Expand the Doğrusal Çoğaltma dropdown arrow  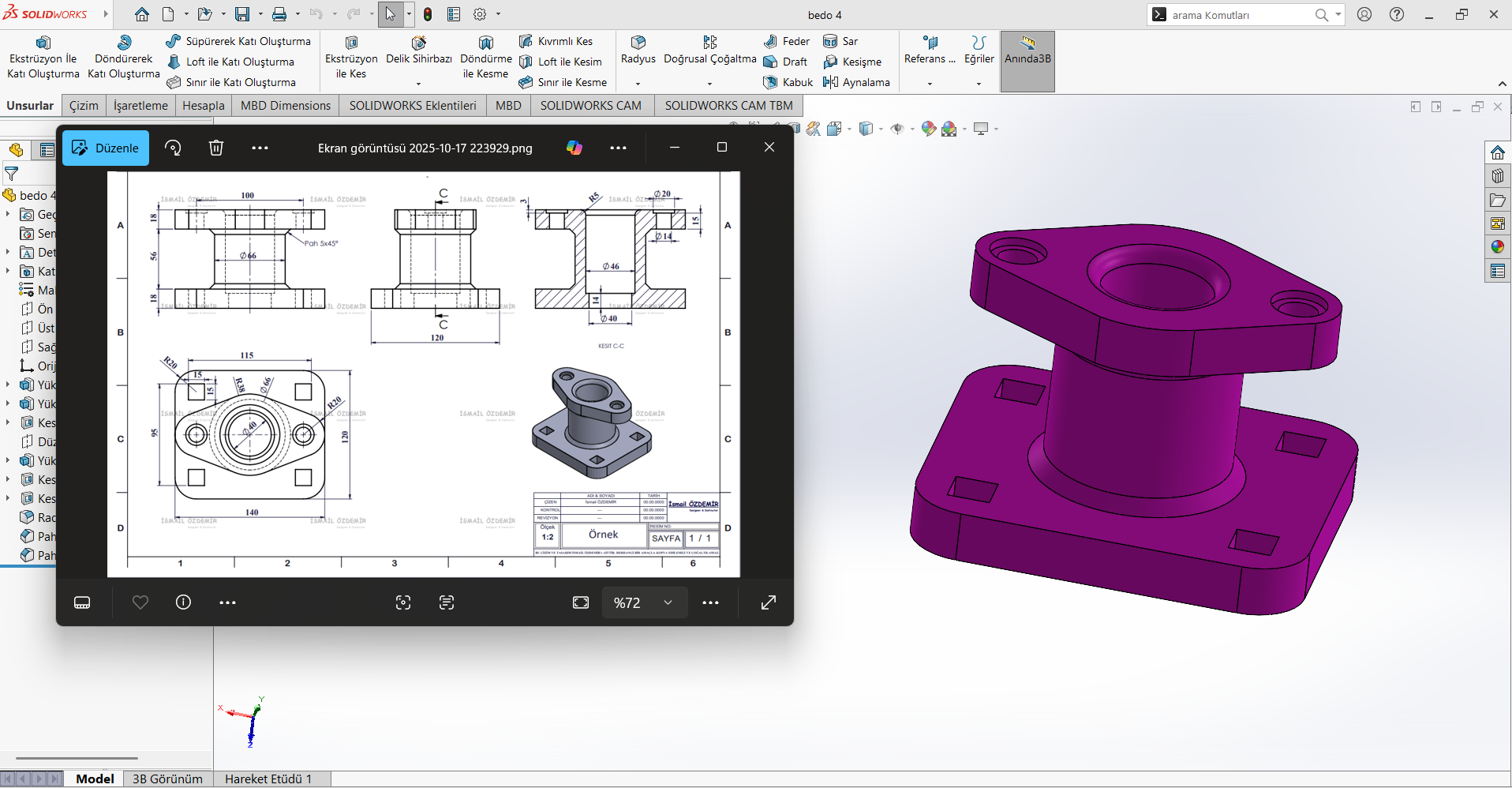pyautogui.click(x=709, y=83)
